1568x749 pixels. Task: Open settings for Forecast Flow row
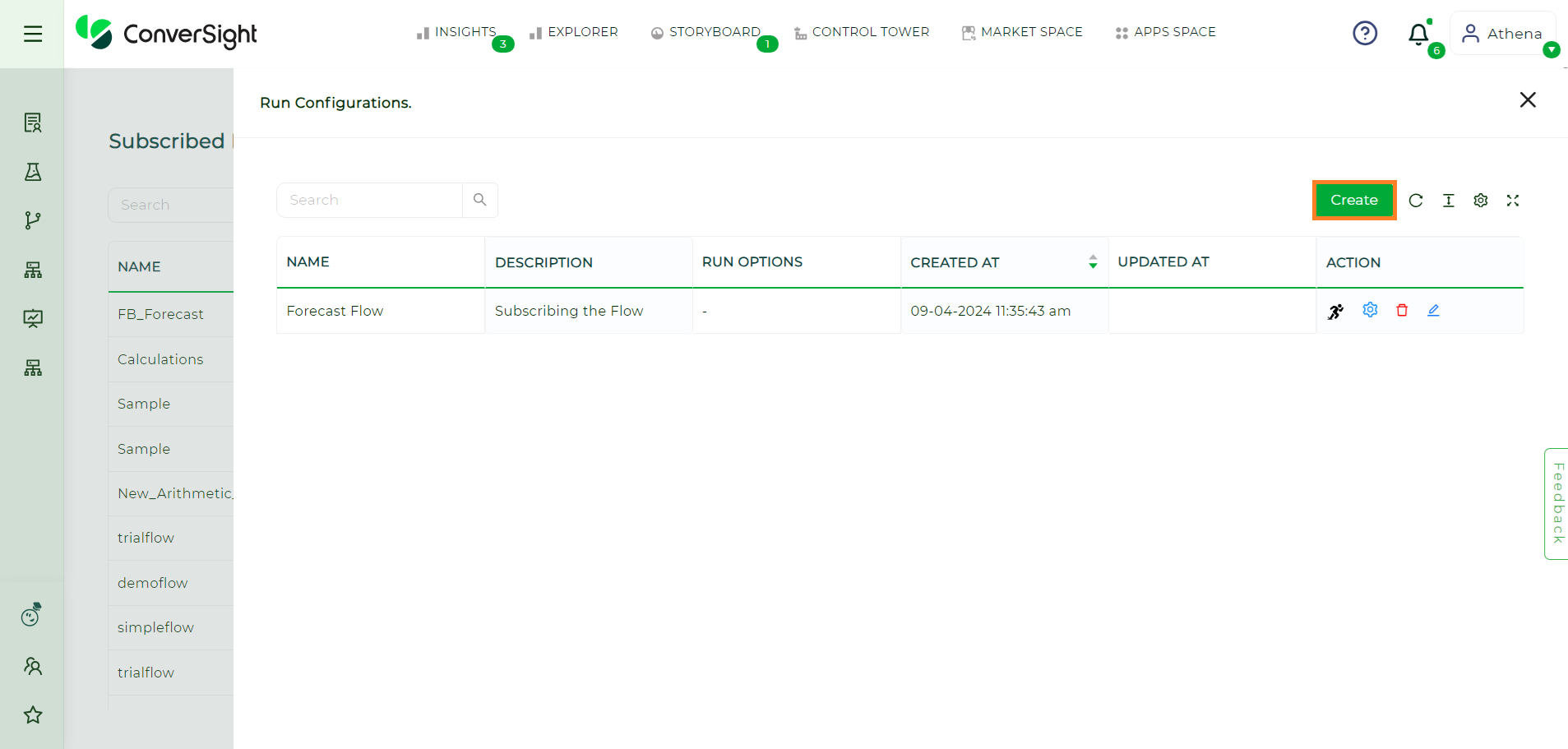pyautogui.click(x=1370, y=310)
